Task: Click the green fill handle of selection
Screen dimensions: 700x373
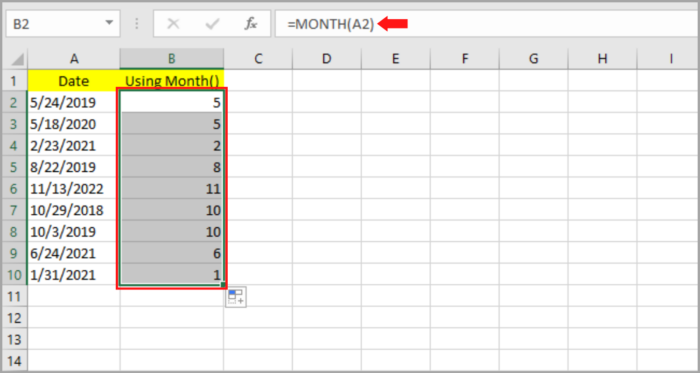Action: [x=223, y=285]
